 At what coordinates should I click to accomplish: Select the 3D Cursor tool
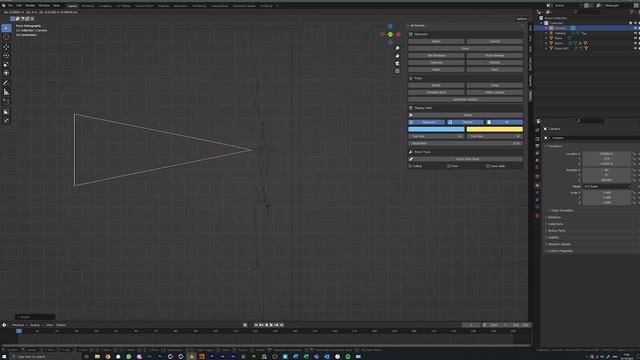pyautogui.click(x=6, y=37)
